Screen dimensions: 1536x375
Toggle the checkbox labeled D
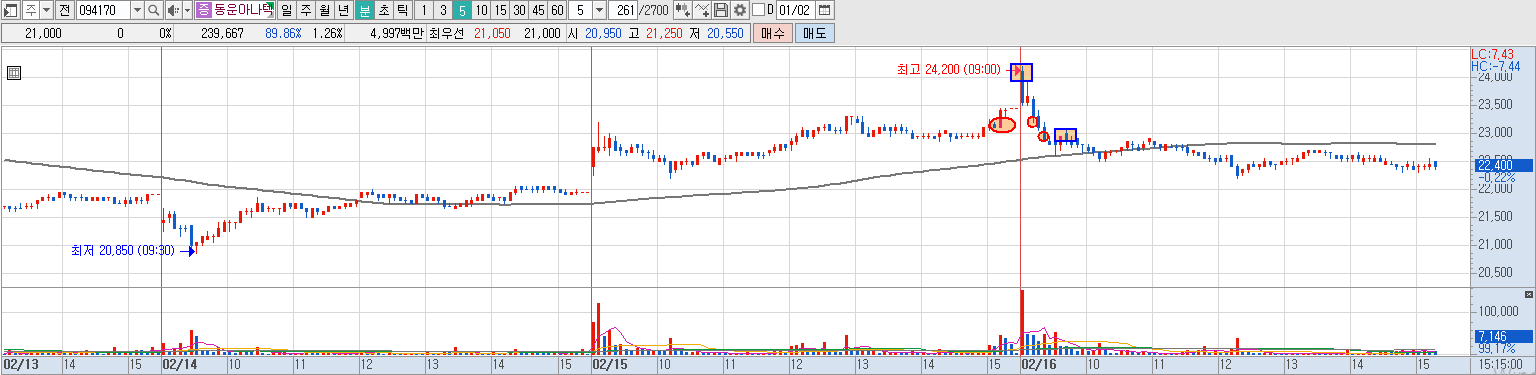pyautogui.click(x=757, y=10)
